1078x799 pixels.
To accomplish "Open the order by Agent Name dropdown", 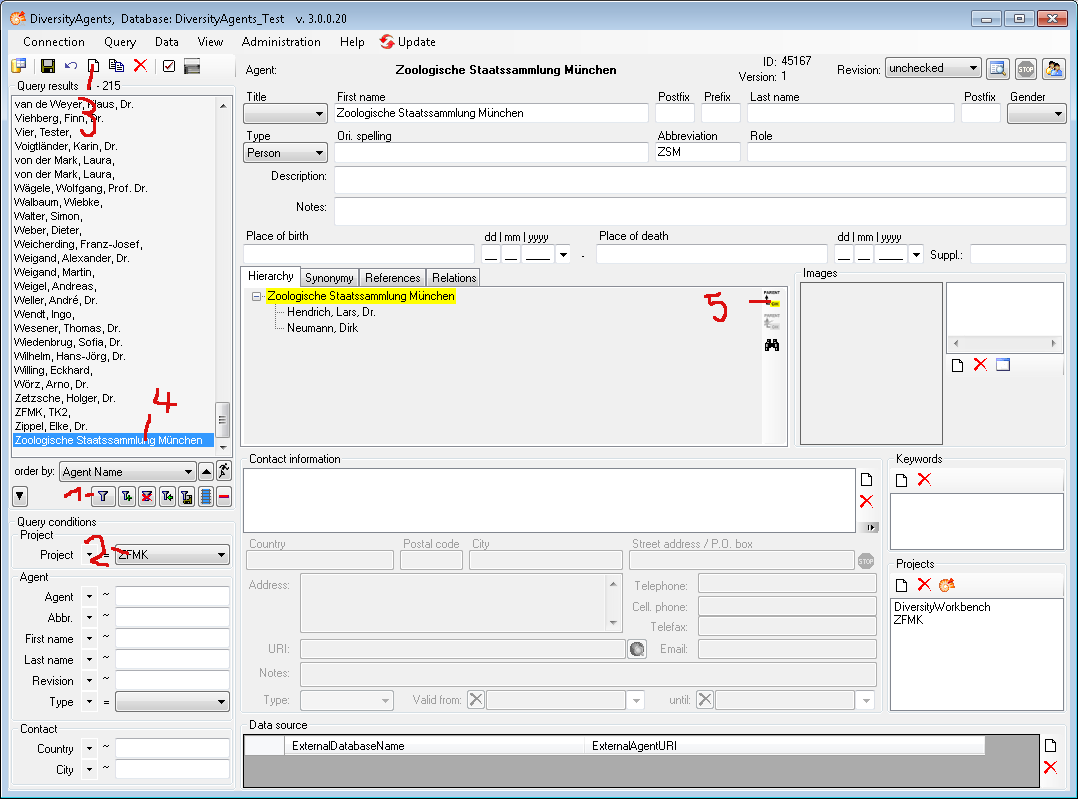I will 127,471.
